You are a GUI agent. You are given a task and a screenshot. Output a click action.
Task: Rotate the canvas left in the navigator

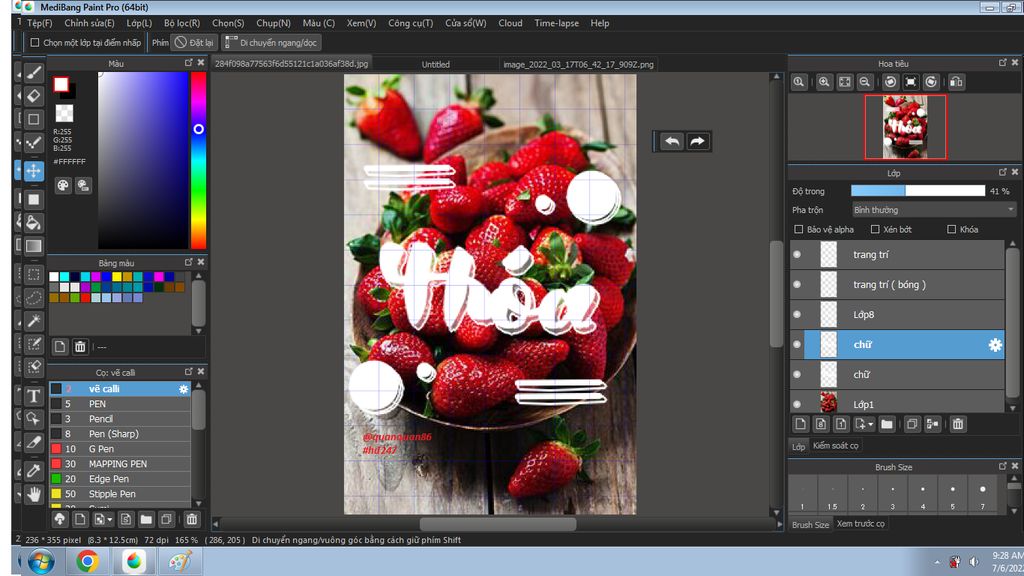pos(890,82)
